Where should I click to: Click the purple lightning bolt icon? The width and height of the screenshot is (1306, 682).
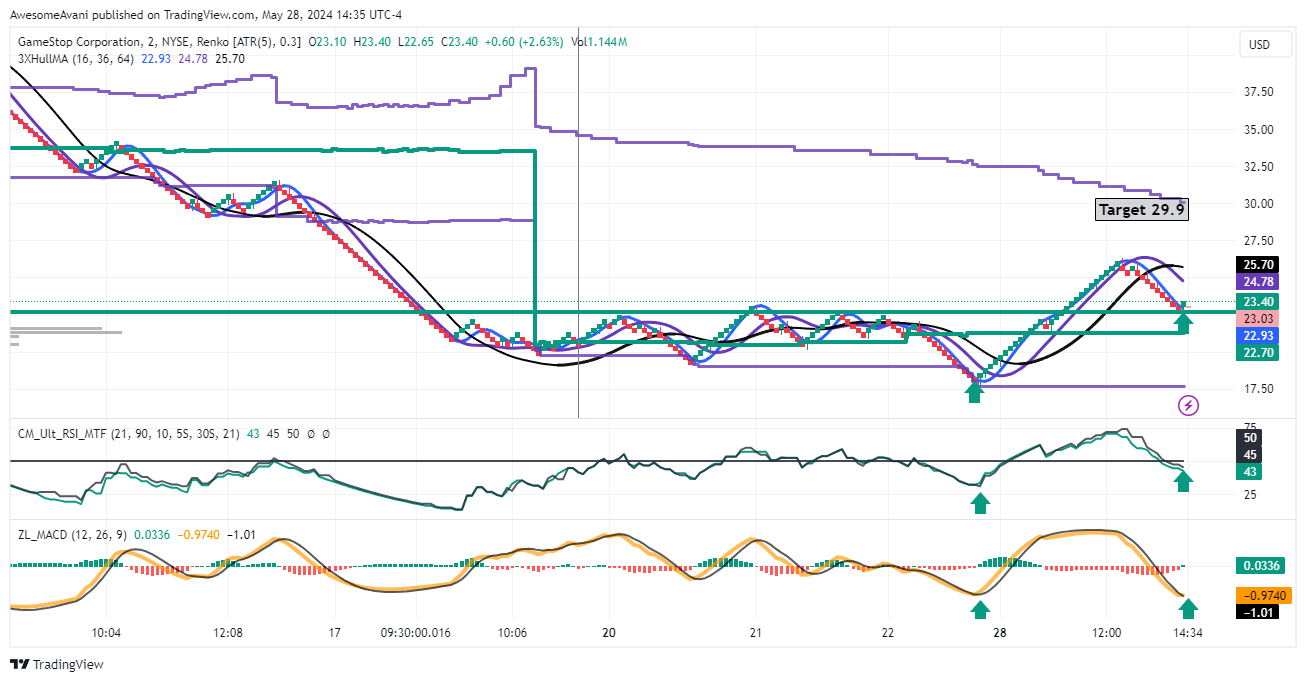pyautogui.click(x=1188, y=405)
